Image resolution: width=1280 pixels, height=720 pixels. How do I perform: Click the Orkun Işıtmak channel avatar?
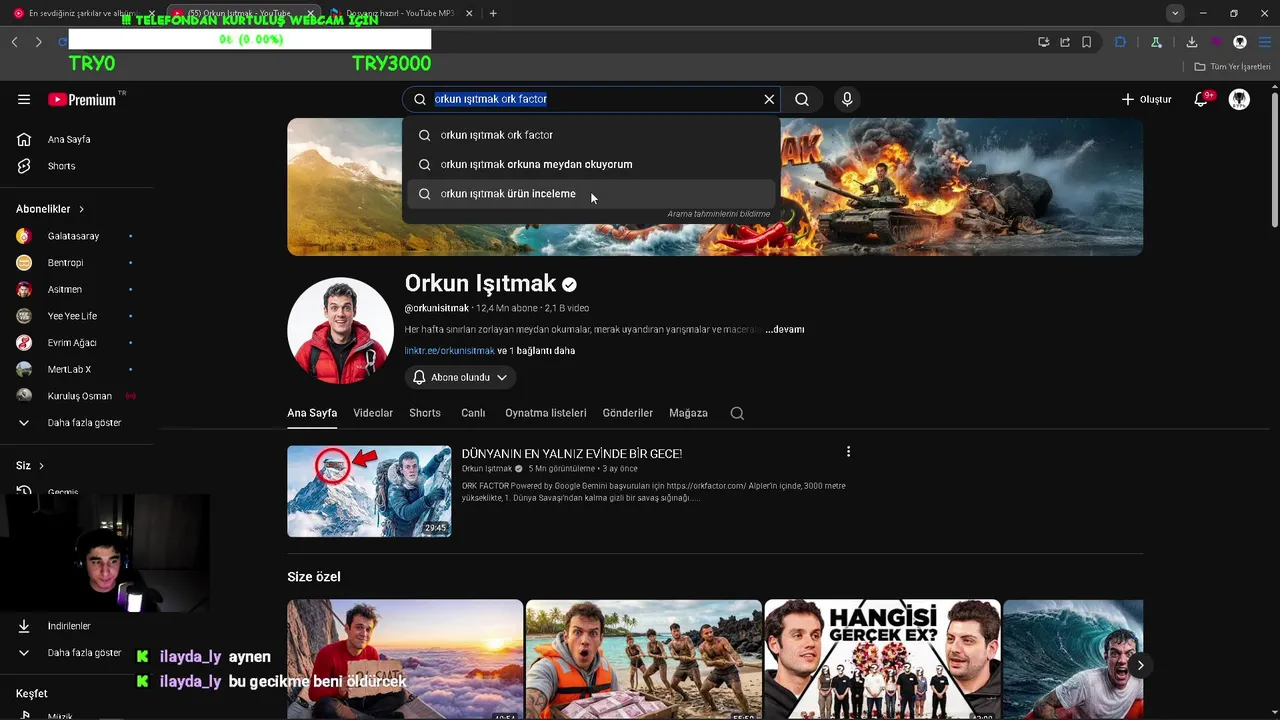[340, 331]
